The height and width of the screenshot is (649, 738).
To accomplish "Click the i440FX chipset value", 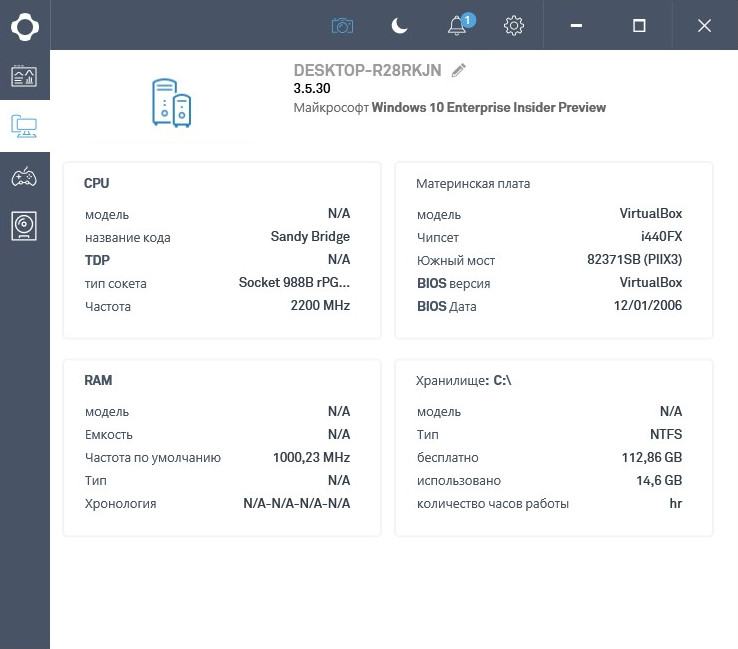I will tap(661, 236).
